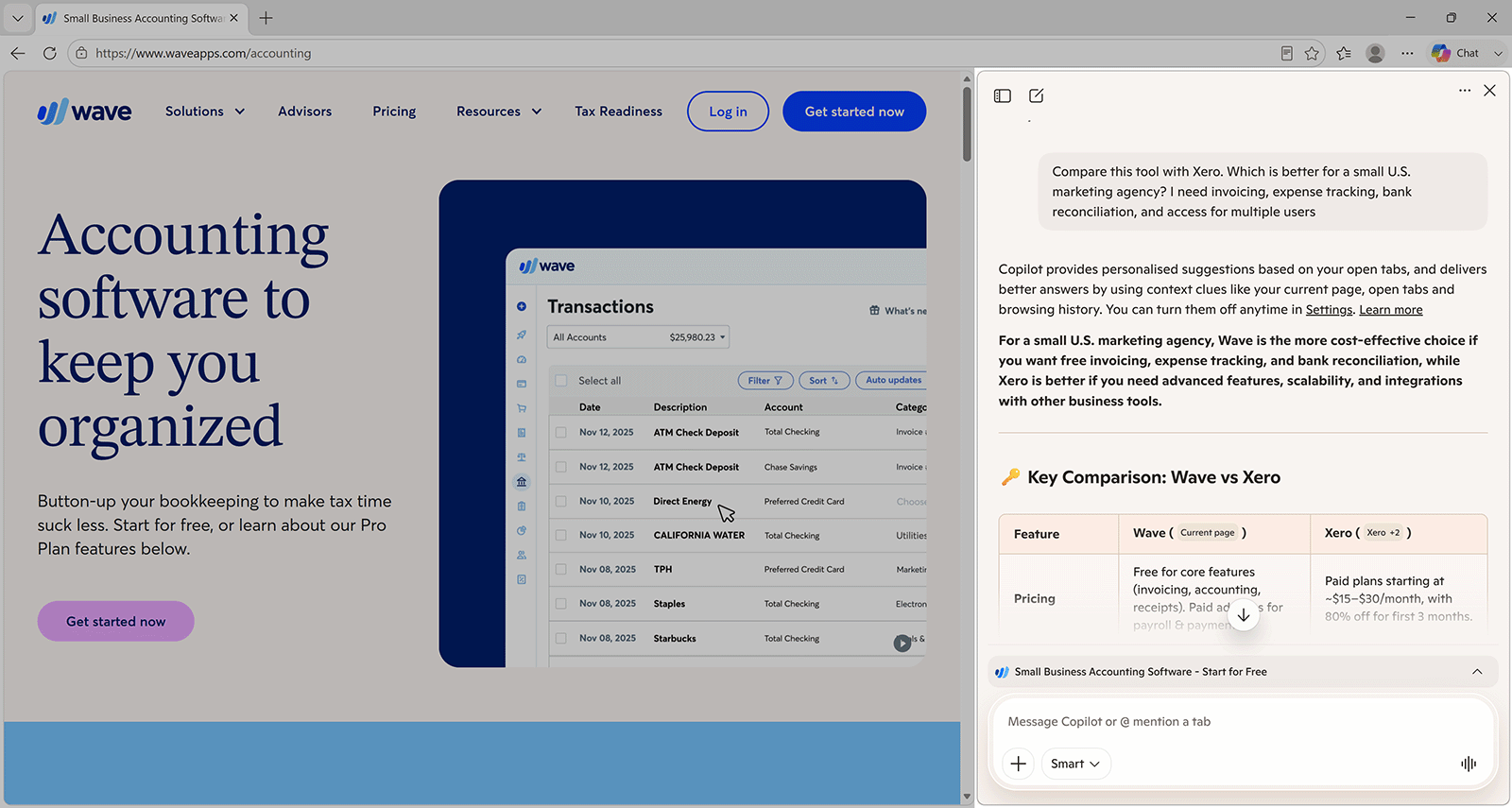Go back to previous page
Screen dimensions: 1512x808
click(x=18, y=53)
